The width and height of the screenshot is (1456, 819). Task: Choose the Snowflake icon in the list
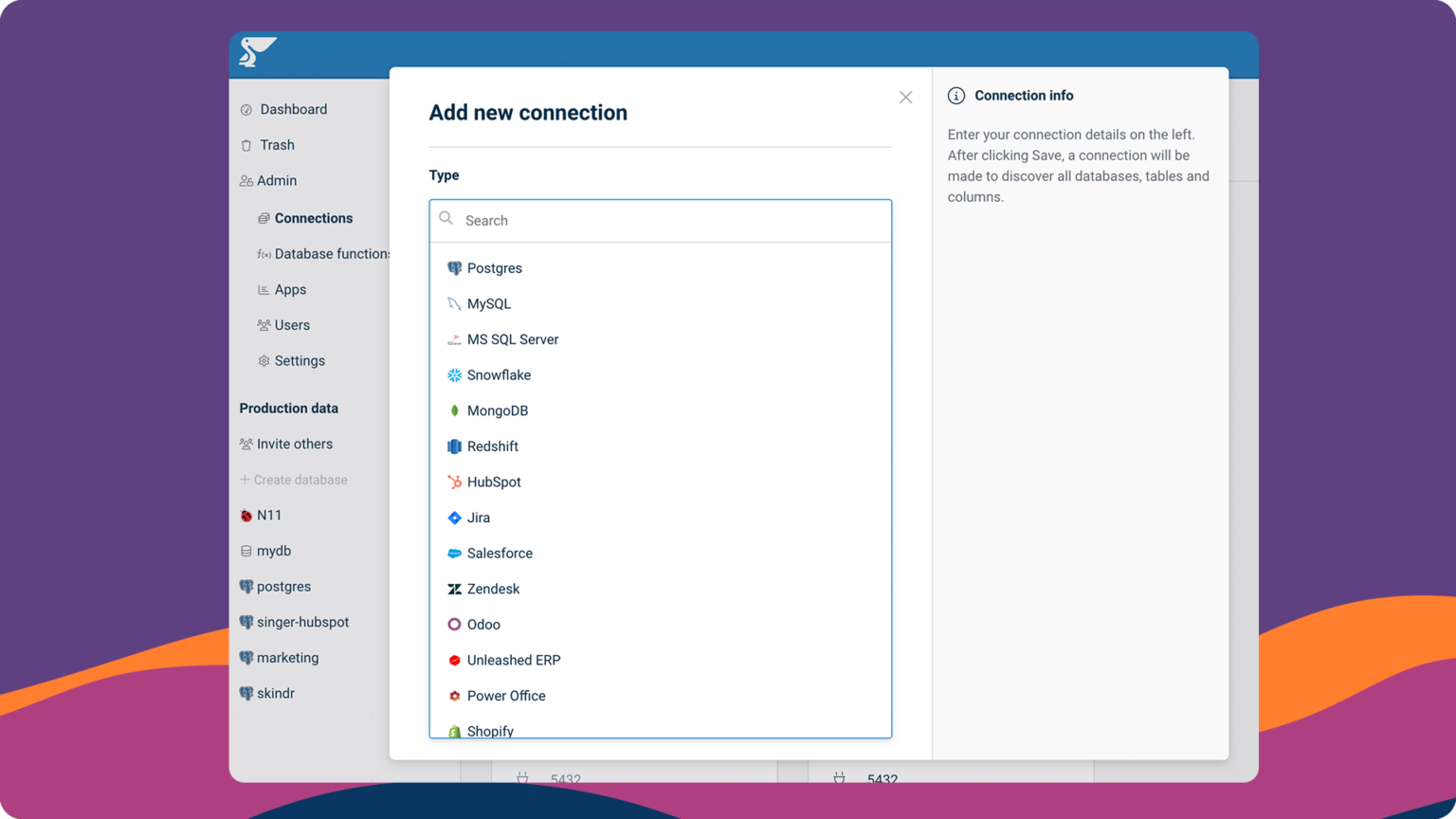[x=454, y=375]
